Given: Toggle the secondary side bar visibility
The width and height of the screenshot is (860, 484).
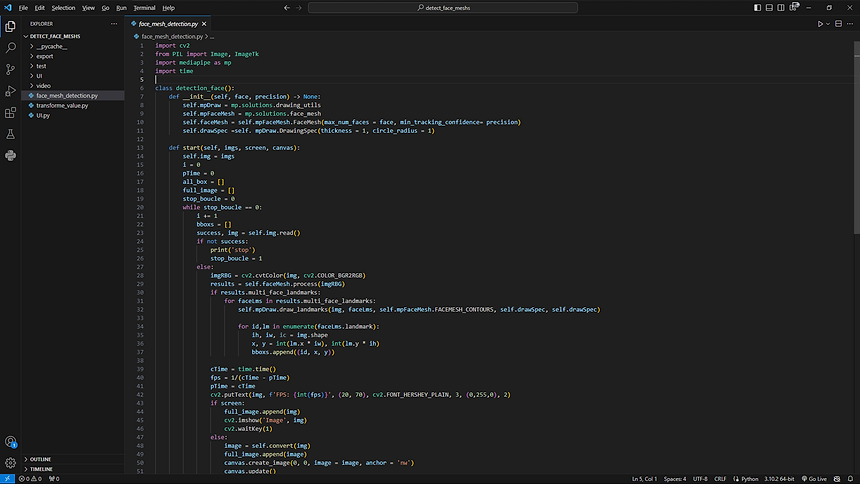Looking at the screenshot, I should (x=781, y=8).
